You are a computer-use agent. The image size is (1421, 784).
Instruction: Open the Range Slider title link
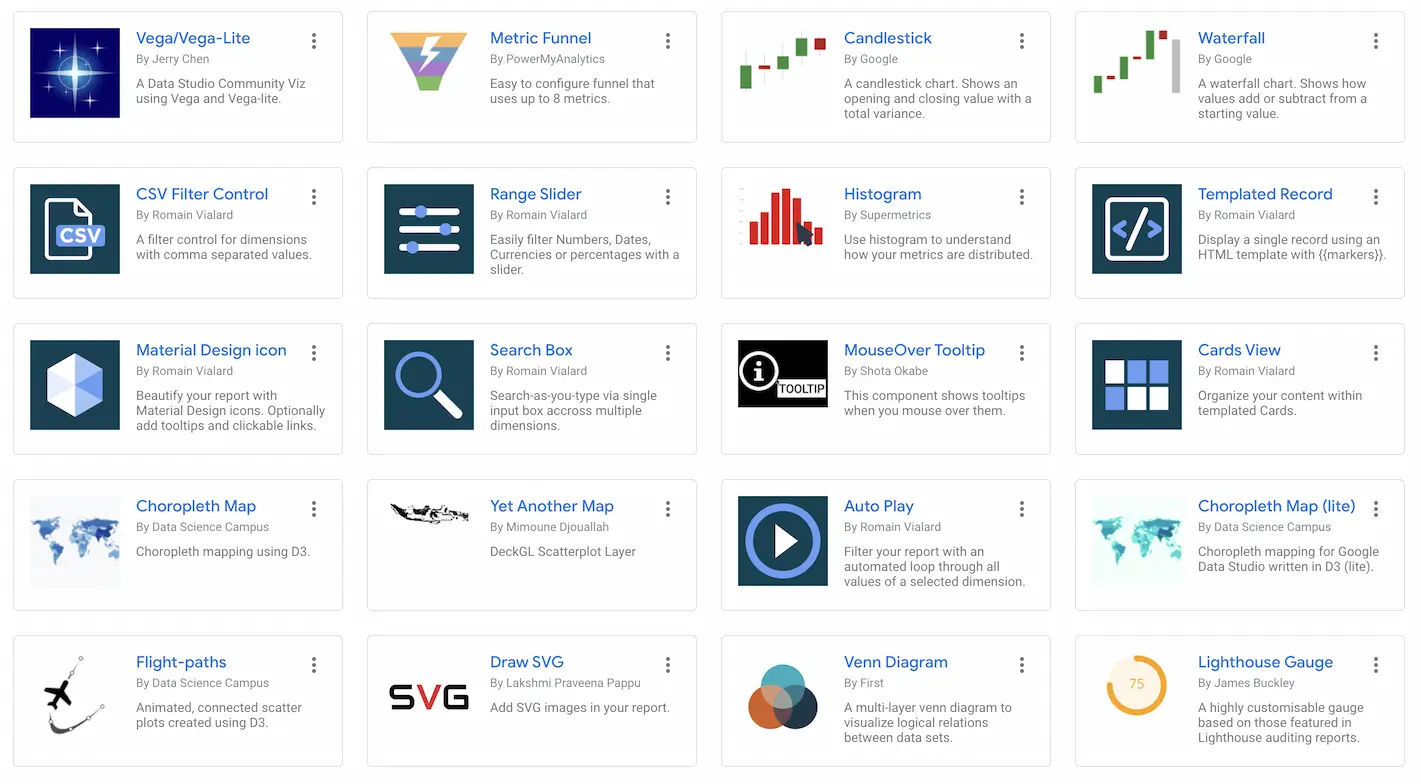(x=535, y=194)
